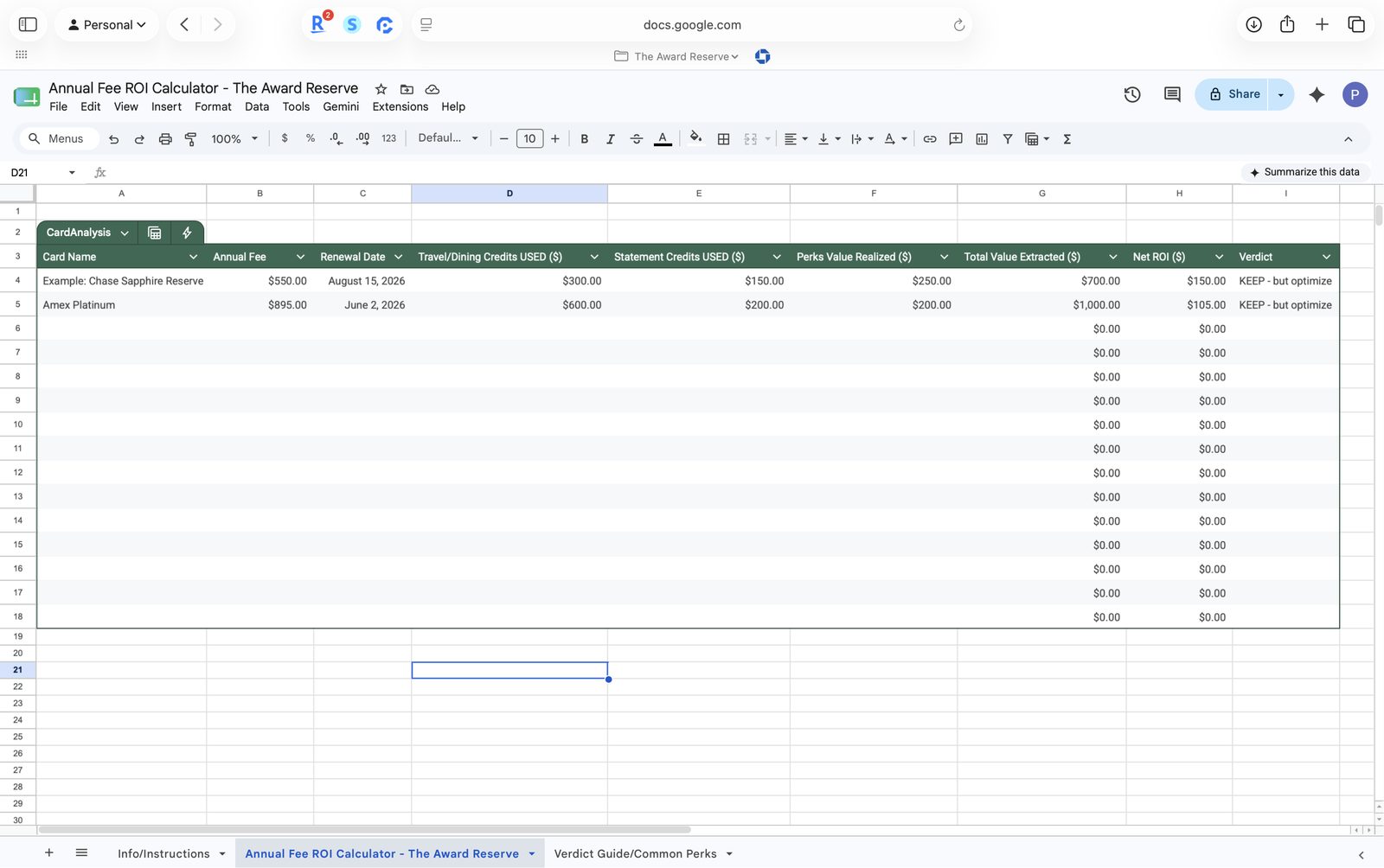Open the Format menu
1384x868 pixels.
click(x=213, y=107)
